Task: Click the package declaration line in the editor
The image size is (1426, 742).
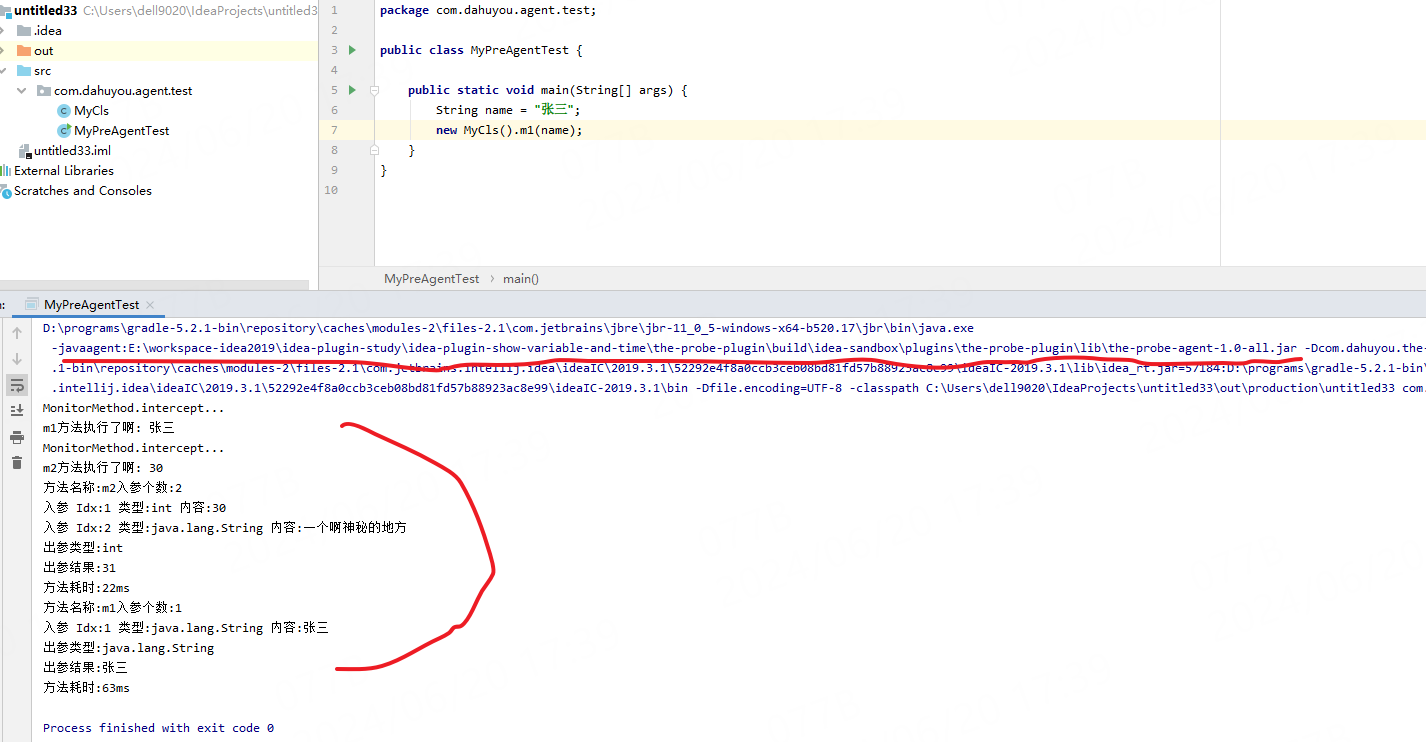Action: click(x=488, y=10)
